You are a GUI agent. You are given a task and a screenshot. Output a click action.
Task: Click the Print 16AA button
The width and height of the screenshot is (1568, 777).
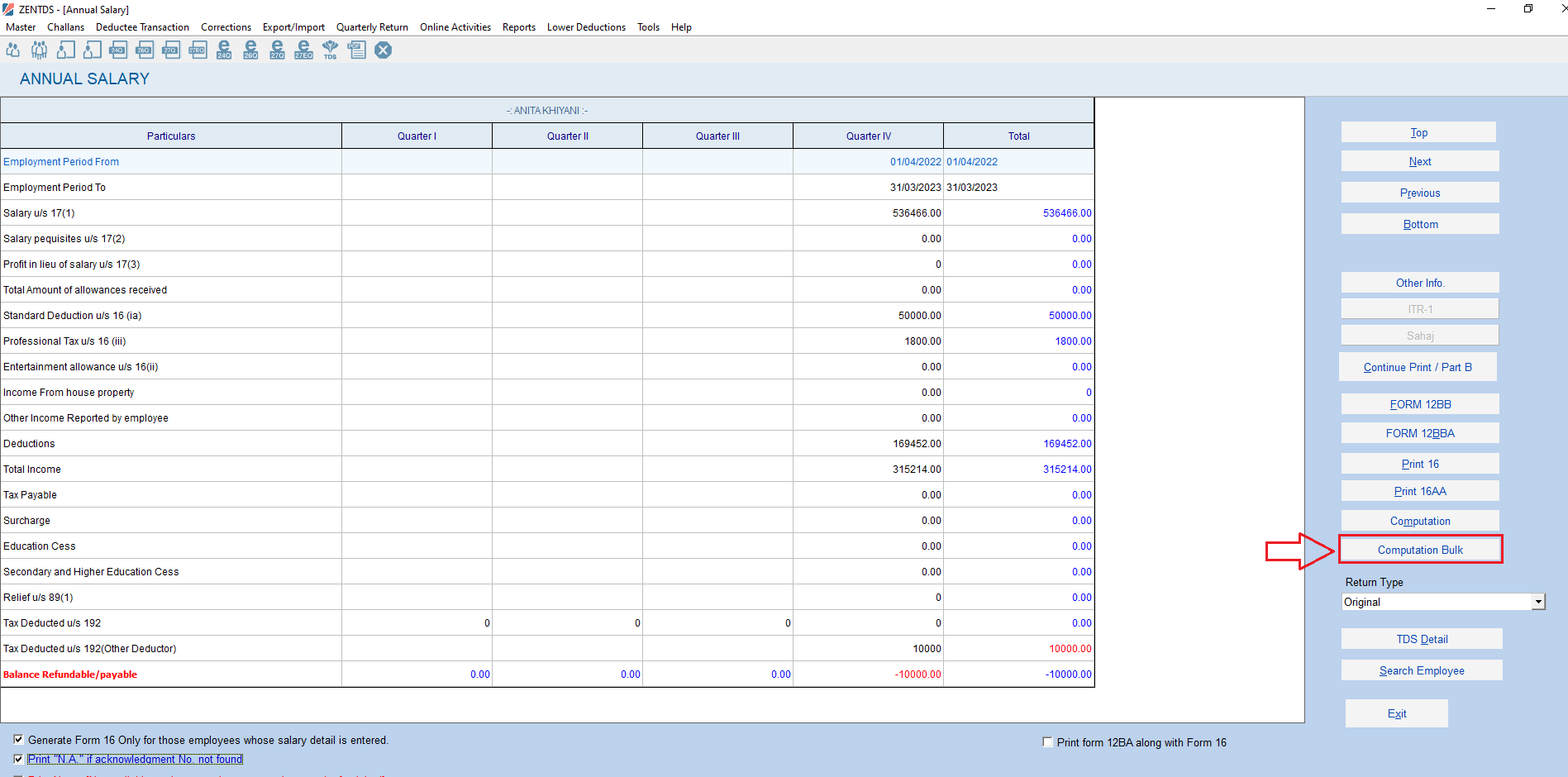point(1419,491)
